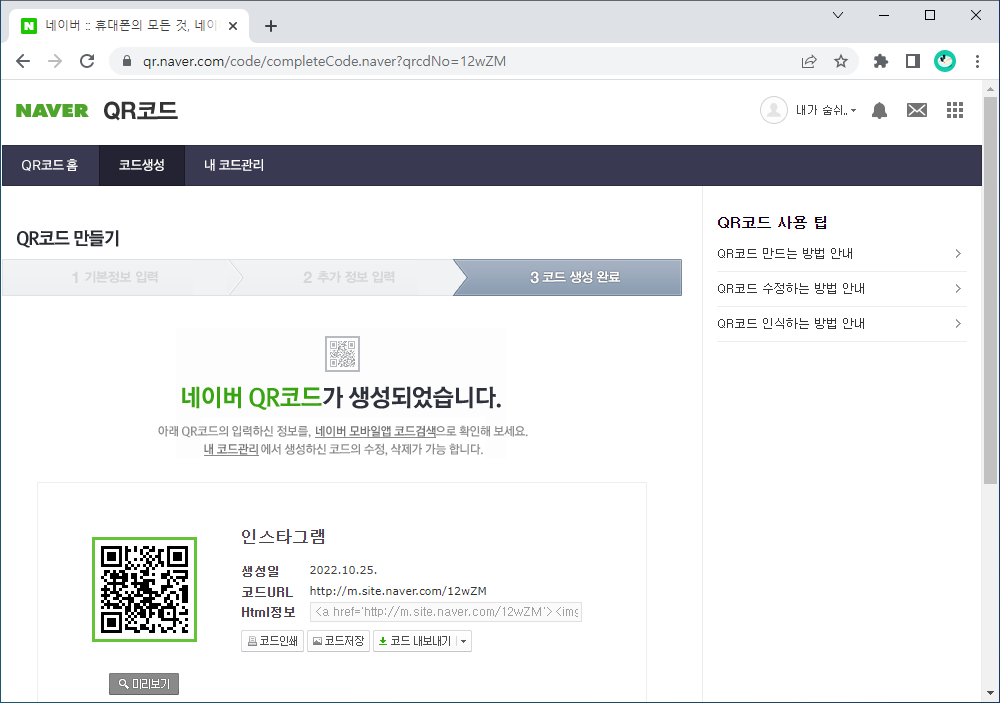The width and height of the screenshot is (1000, 703).
Task: Click the creation date 2022.10.25.
Action: [x=343, y=570]
